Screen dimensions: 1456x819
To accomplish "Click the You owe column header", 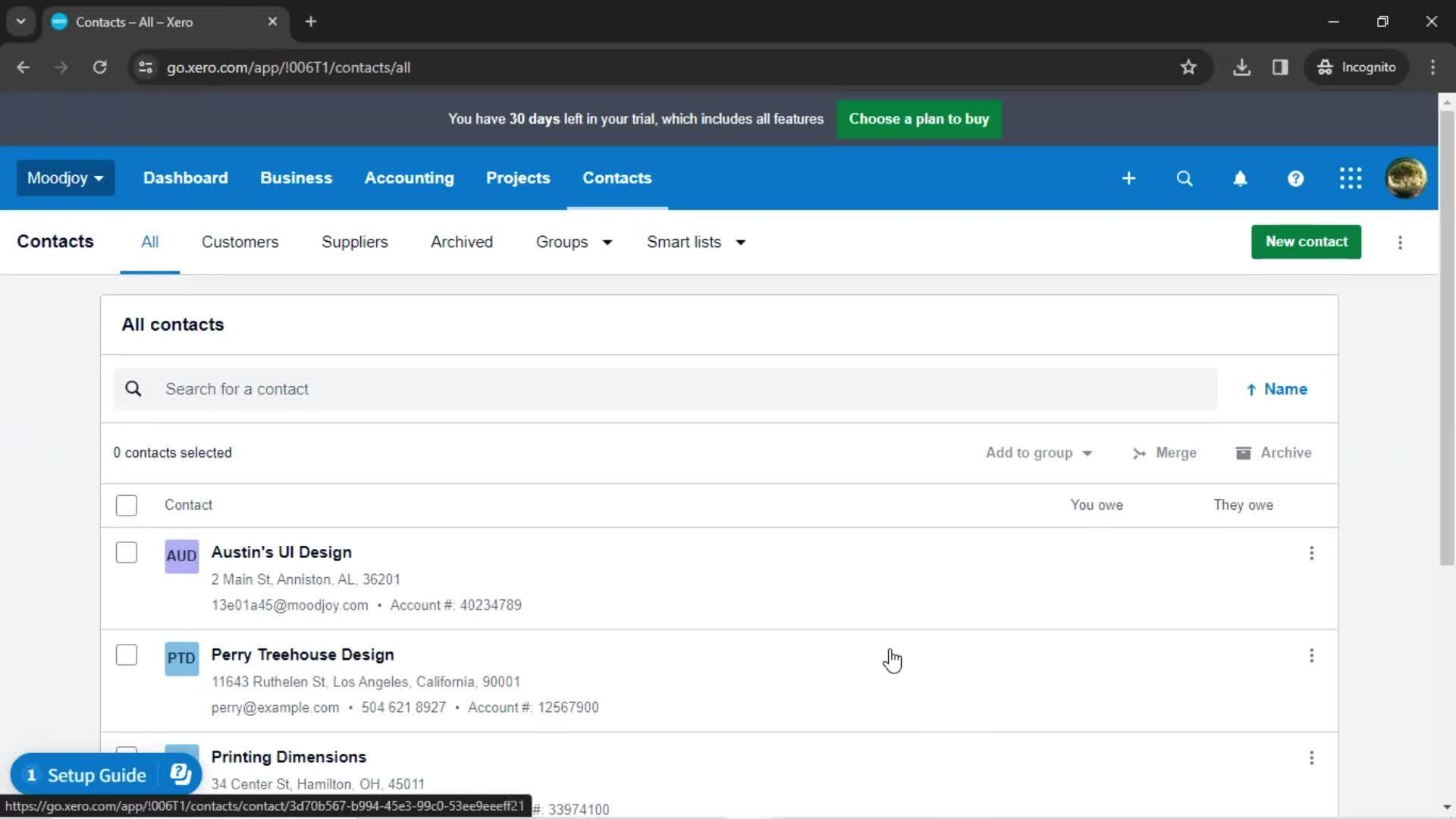I will pyautogui.click(x=1097, y=505).
